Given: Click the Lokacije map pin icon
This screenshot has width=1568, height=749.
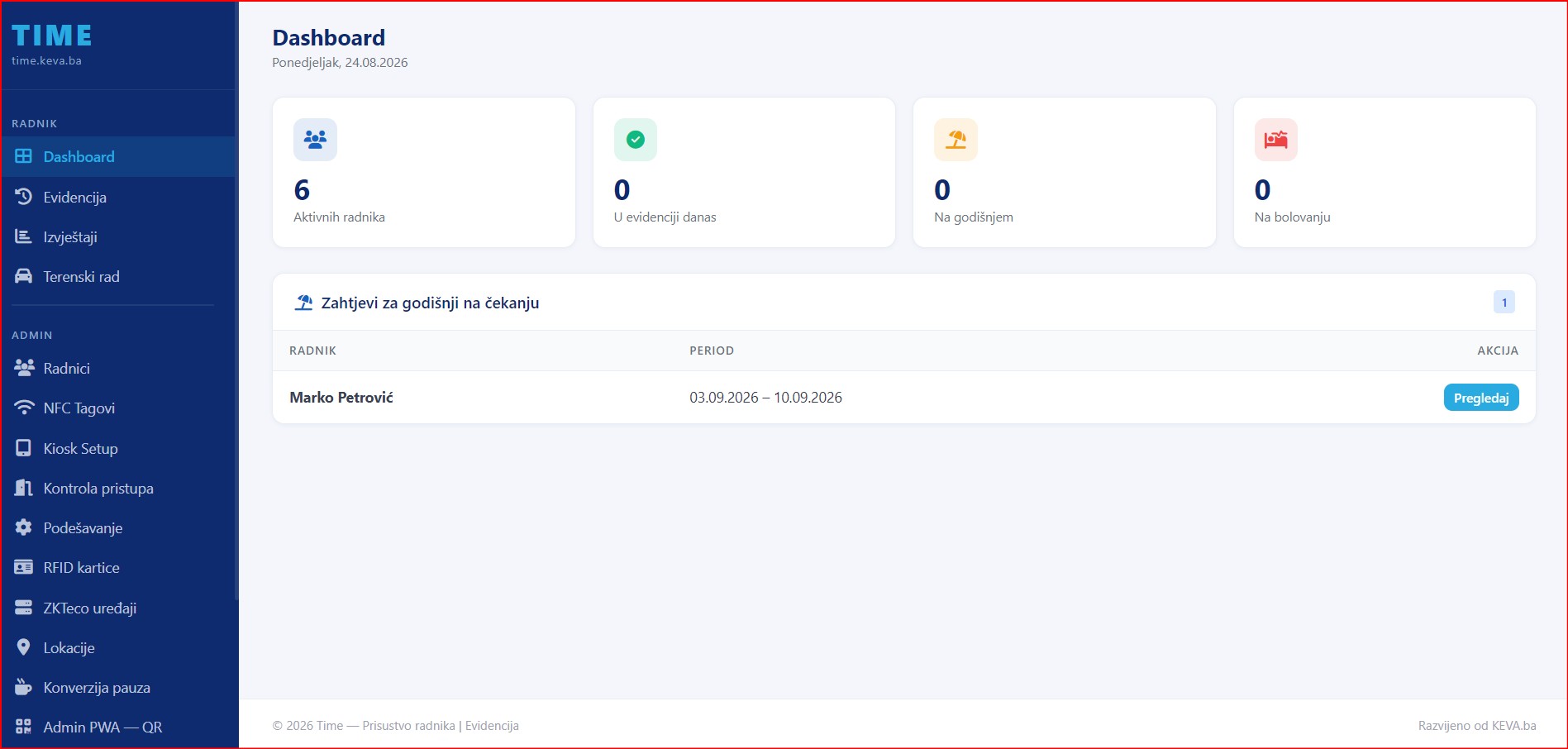Looking at the screenshot, I should [x=24, y=647].
